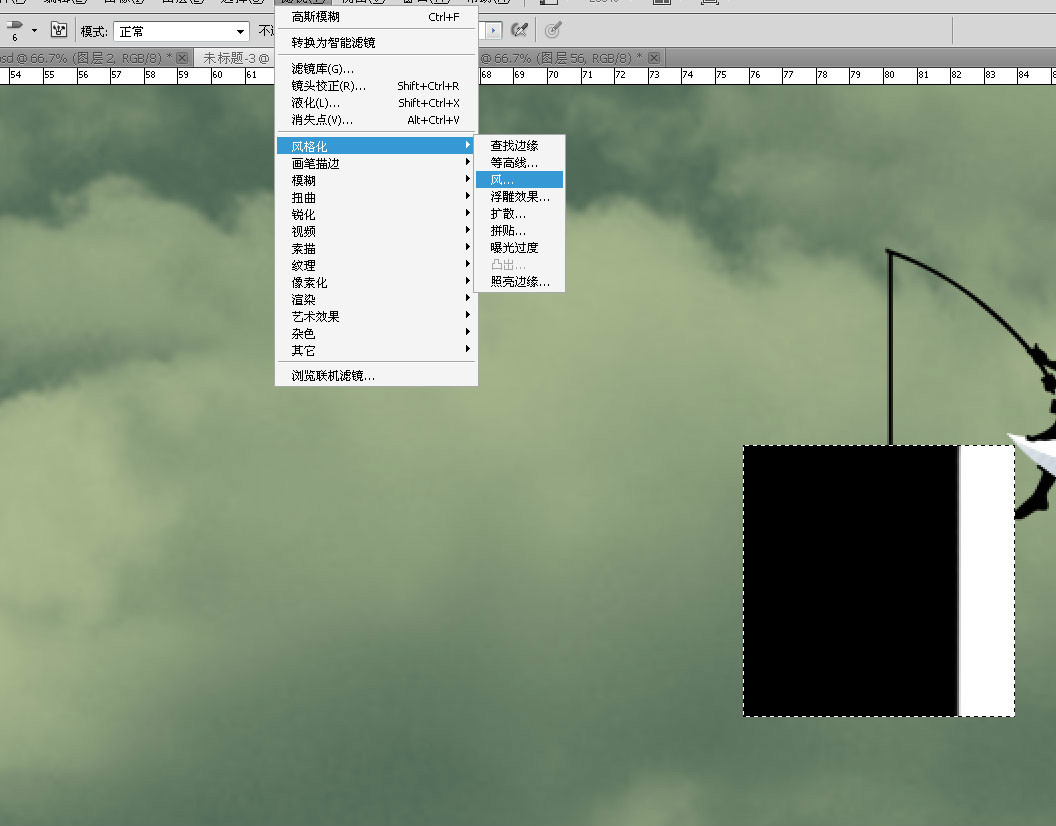This screenshot has width=1056, height=826.
Task: Open 滤镜库(G)... filter gallery
Action: [x=376, y=69]
